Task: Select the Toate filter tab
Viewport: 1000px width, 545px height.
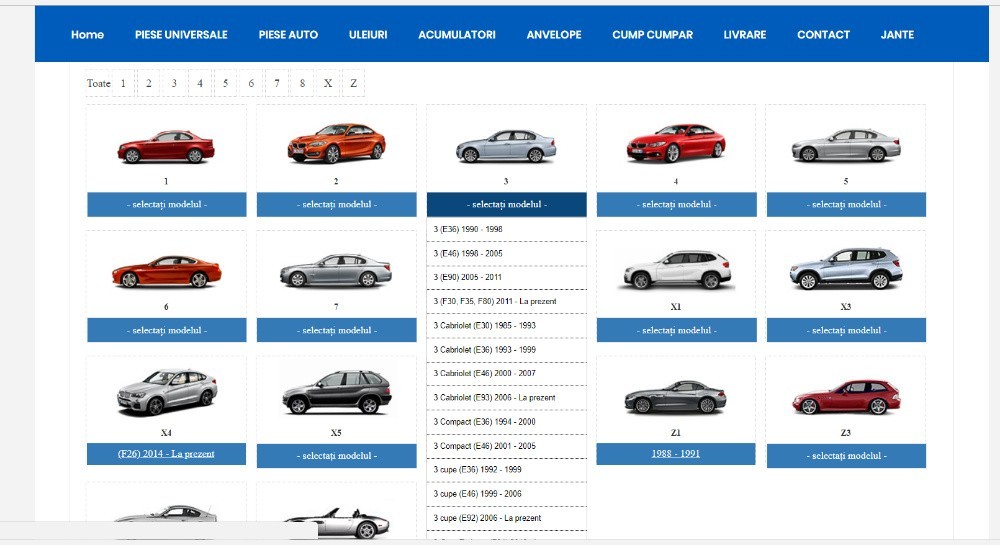Action: (98, 84)
